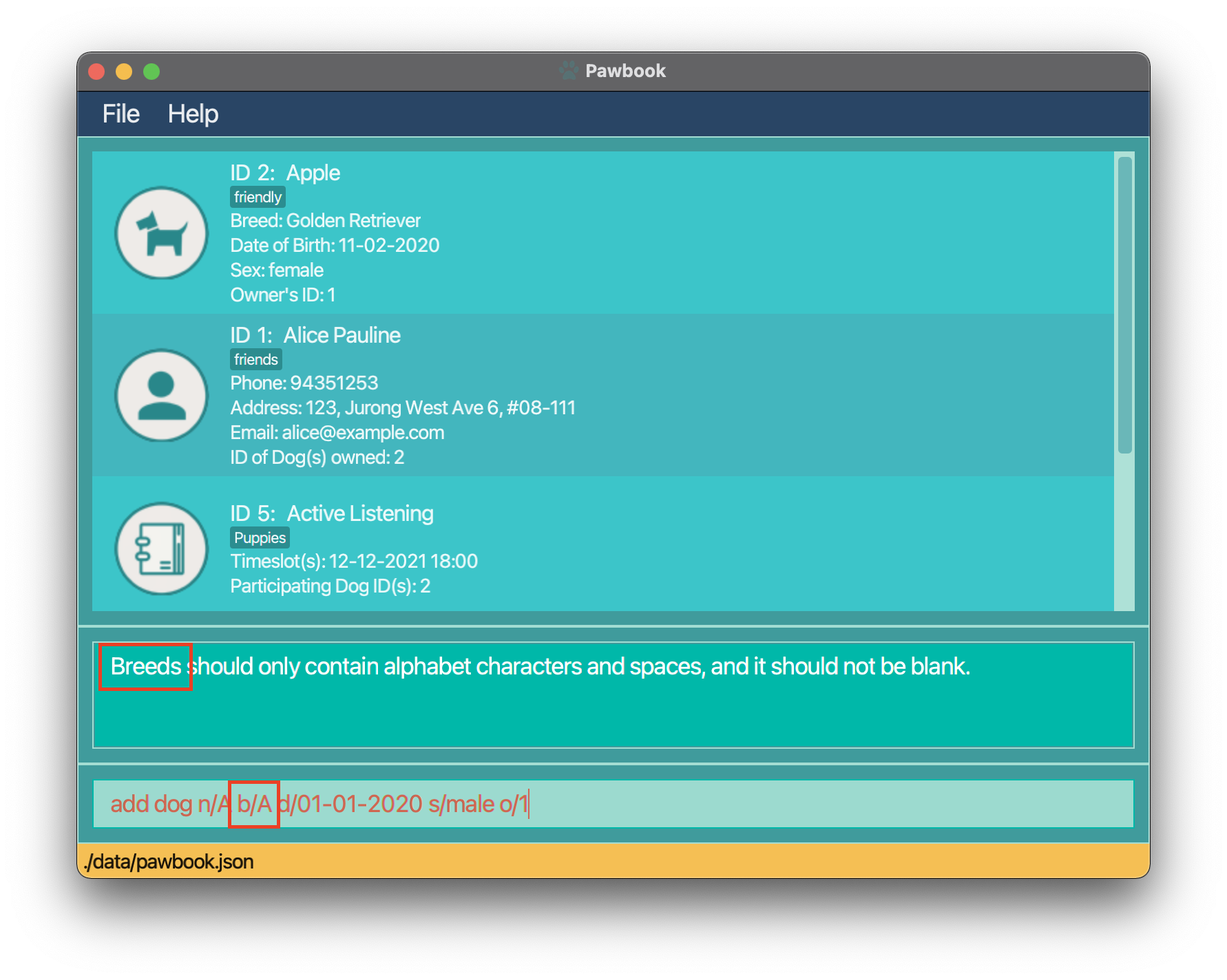The image size is (1227, 980).
Task: Click the person icon for Alice Pauline
Action: [x=161, y=395]
